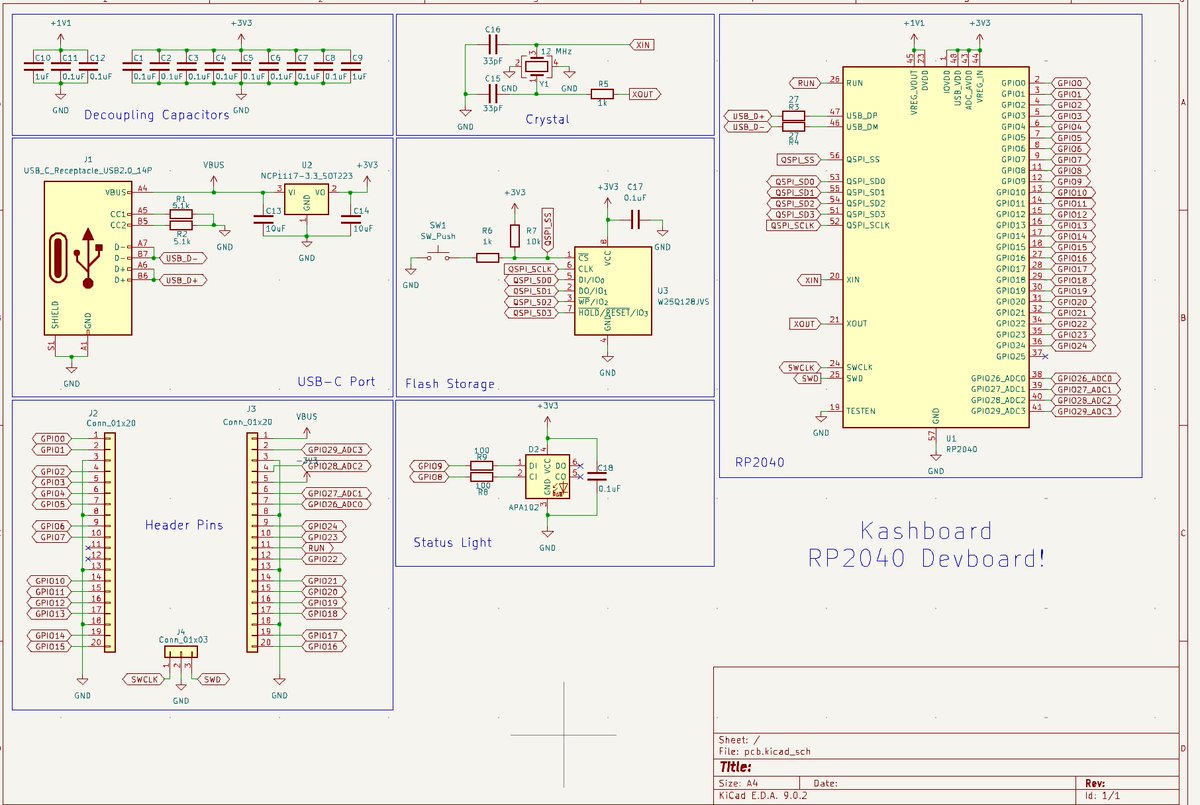Click capacitor C16 33pF
This screenshot has height=805, width=1200.
coord(492,46)
